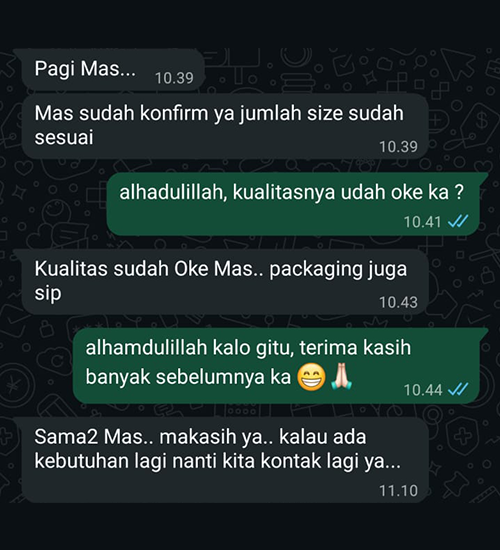Click the 10.44 timestamp in green bubble
Screen dimensions: 500x550
[x=422, y=389]
